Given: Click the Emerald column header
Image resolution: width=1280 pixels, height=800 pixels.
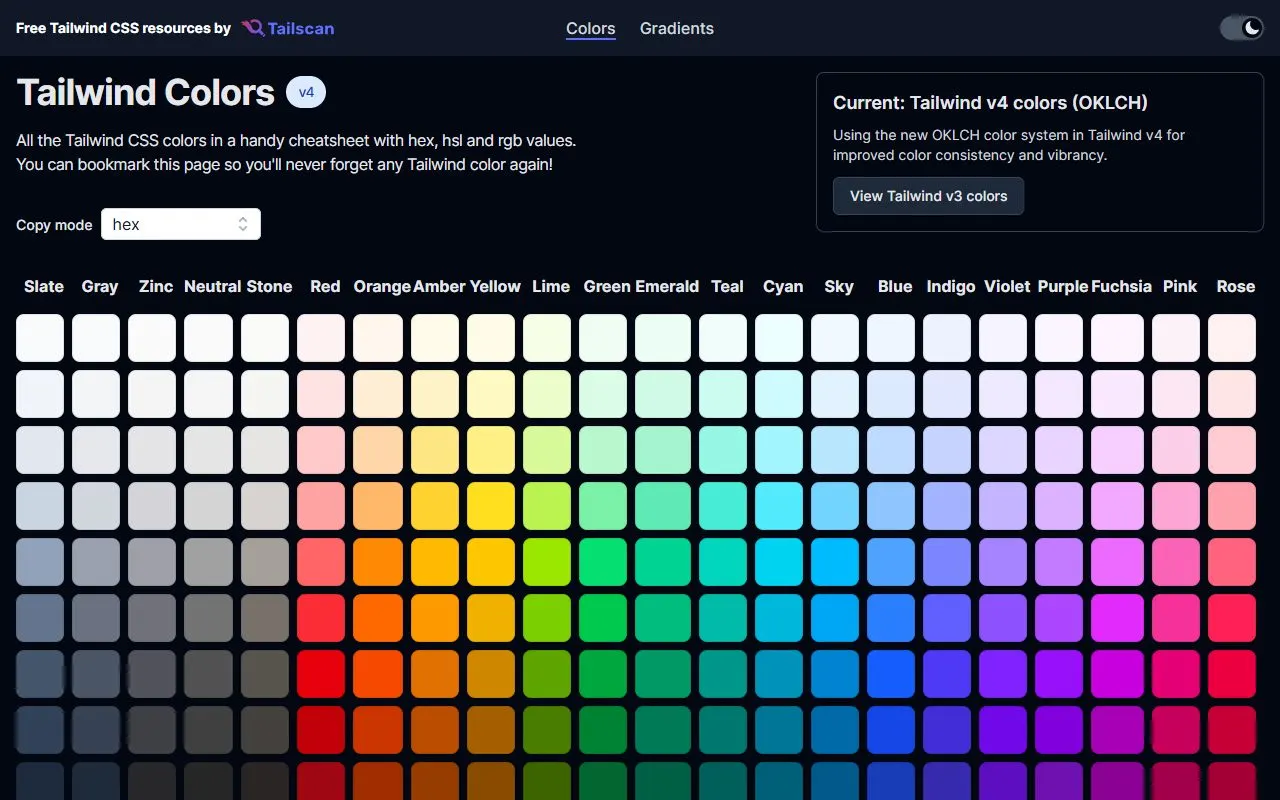Looking at the screenshot, I should [667, 286].
